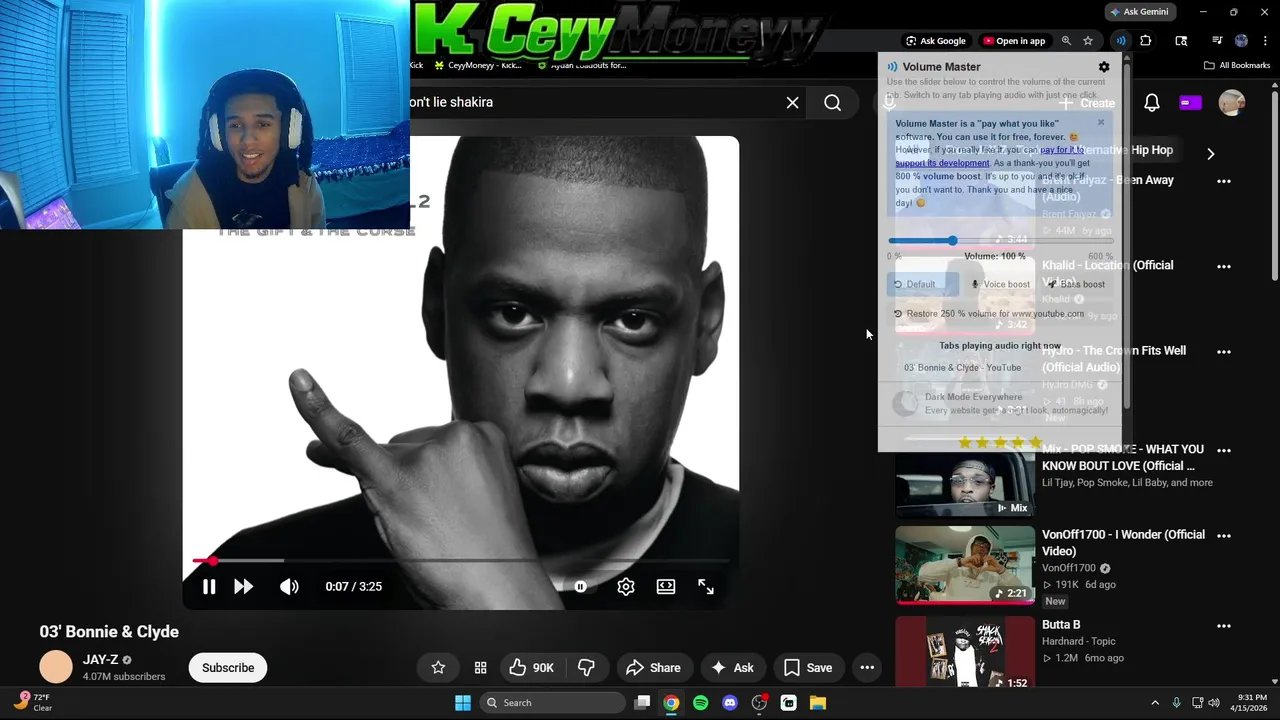Subscribe to the JAY-Z channel

228,668
